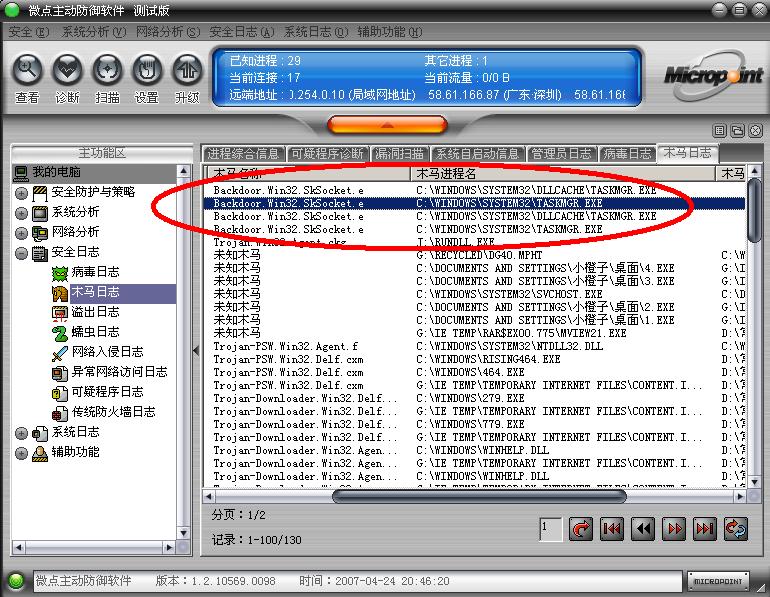Click the first small panel layout icon right of the orange arrow button
Image resolution: width=770 pixels, height=597 pixels.
click(719, 130)
